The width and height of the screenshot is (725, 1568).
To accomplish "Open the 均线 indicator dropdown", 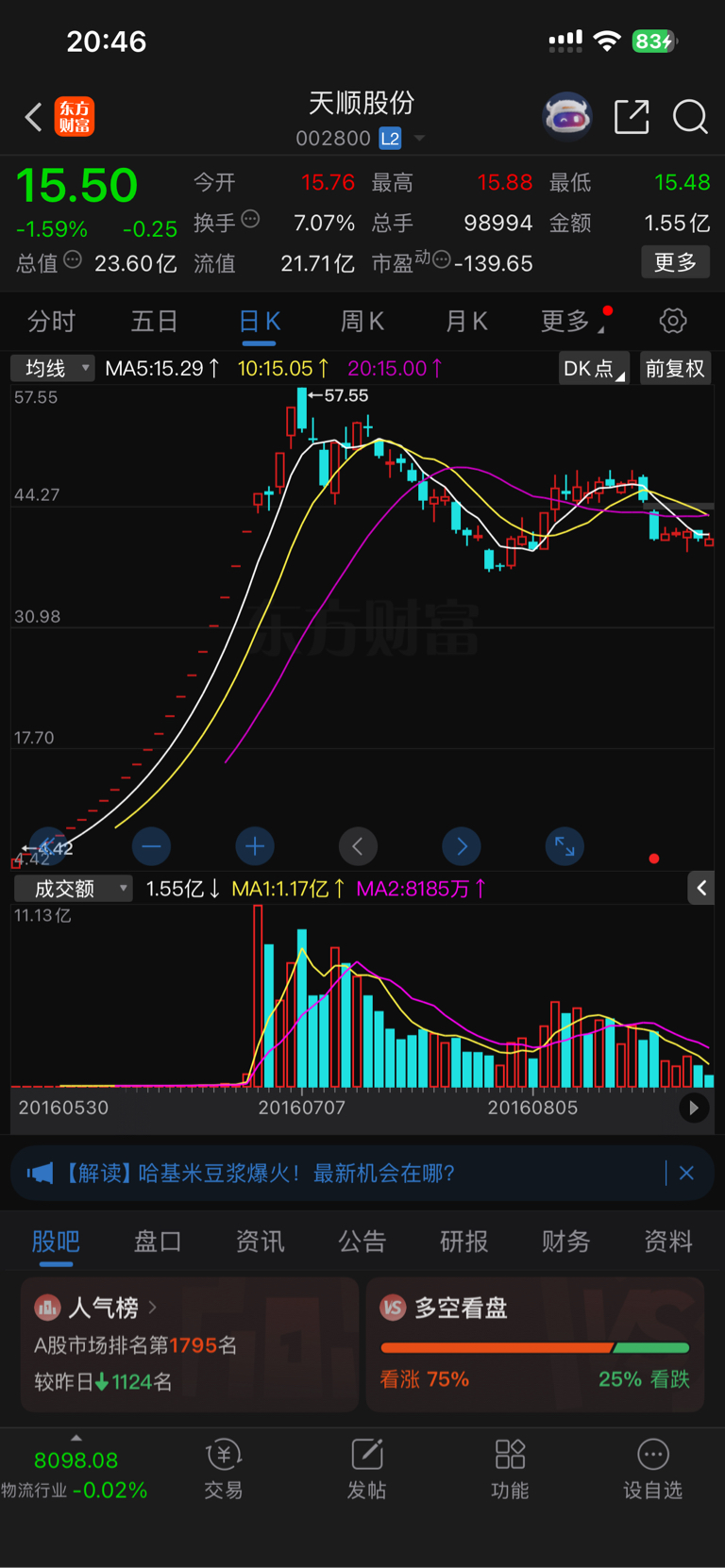I will [x=53, y=368].
